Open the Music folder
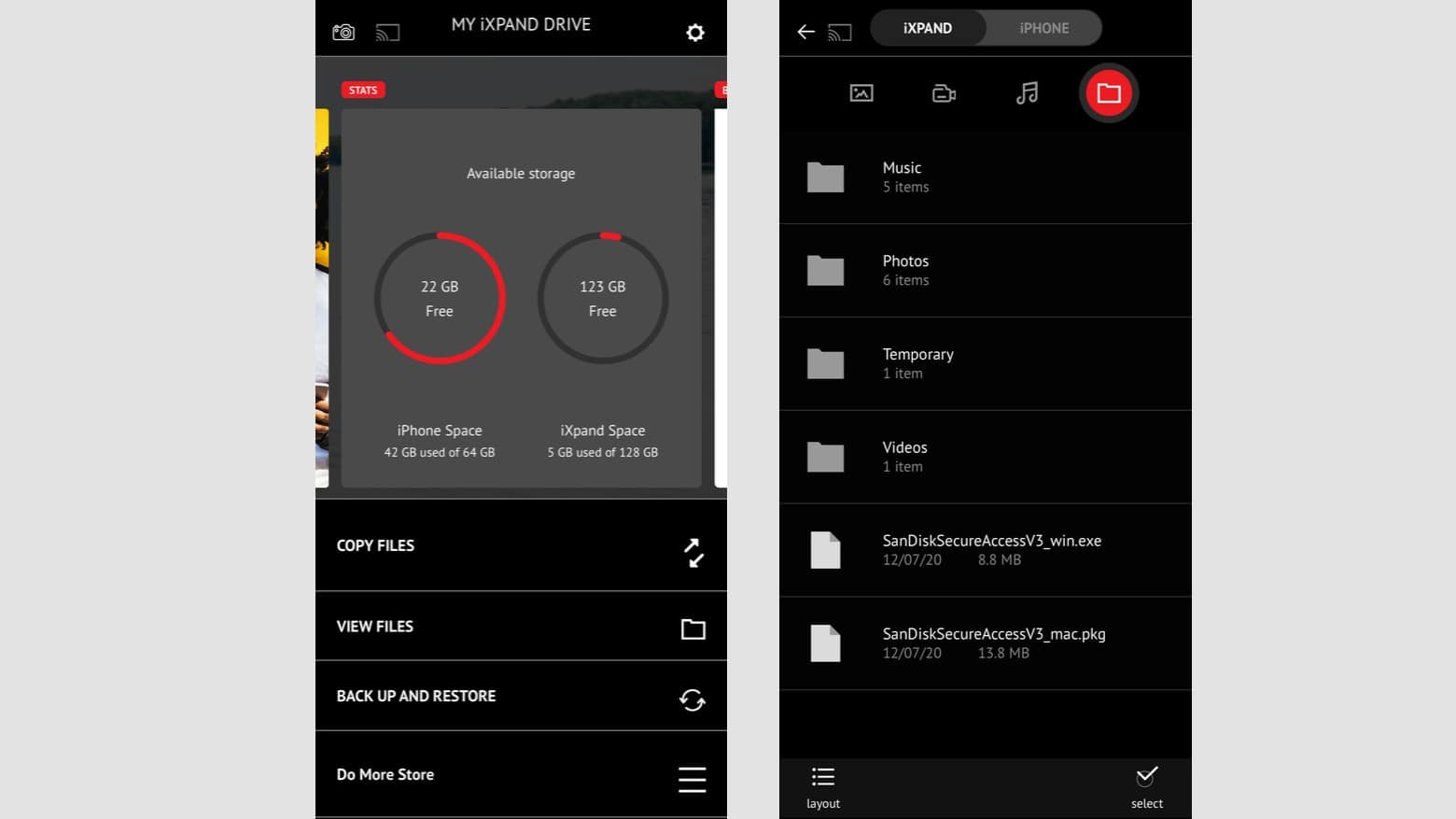Screen dimensions: 1456x819 985,177
